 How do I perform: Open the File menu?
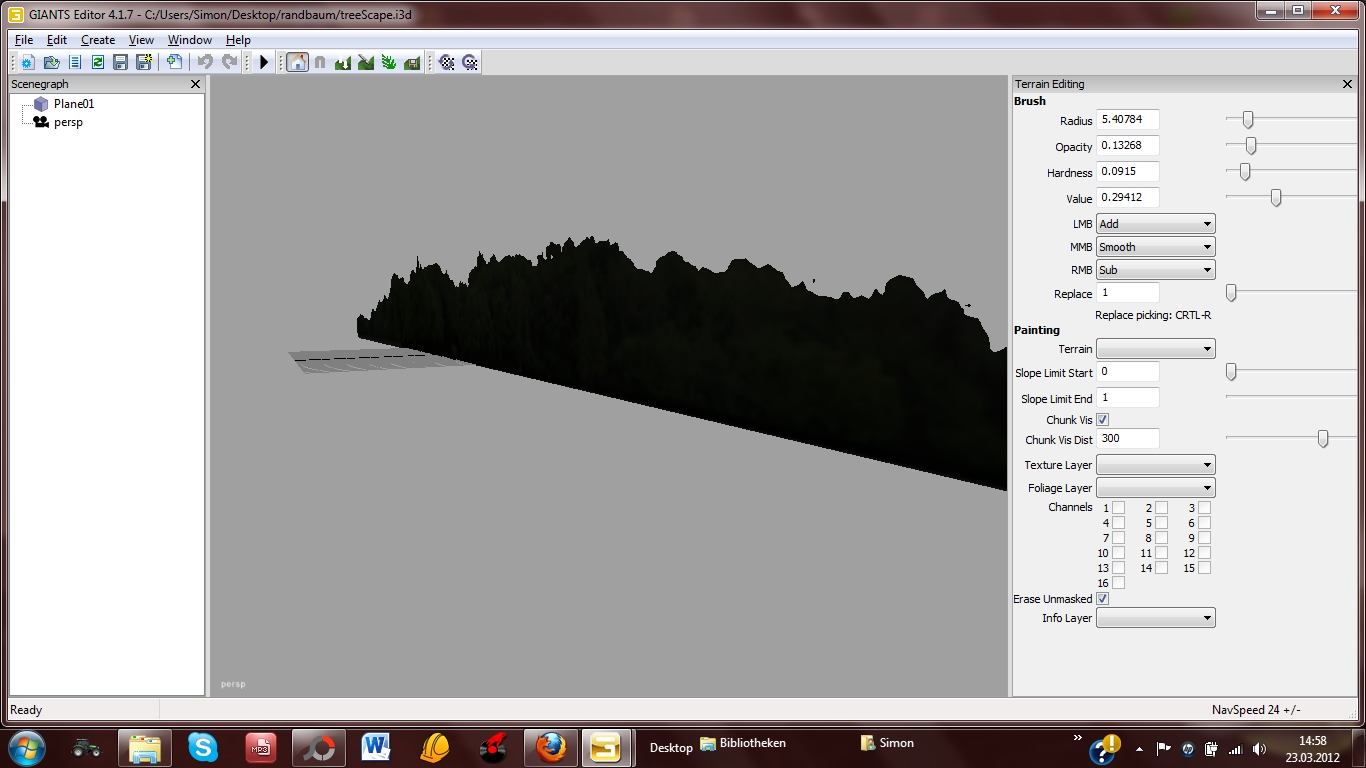pyautogui.click(x=24, y=40)
